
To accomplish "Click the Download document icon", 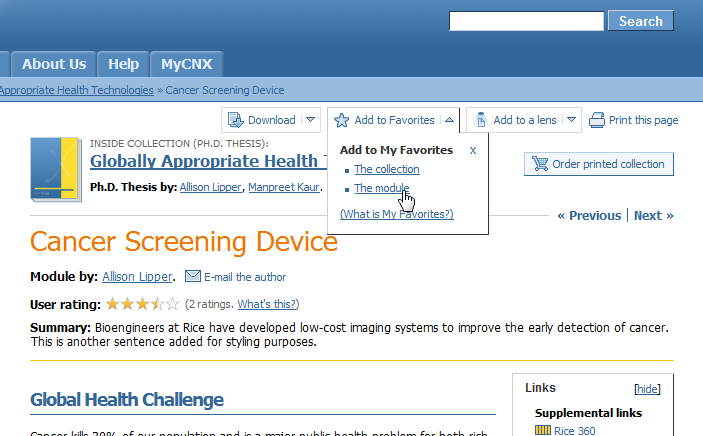I will 235,120.
